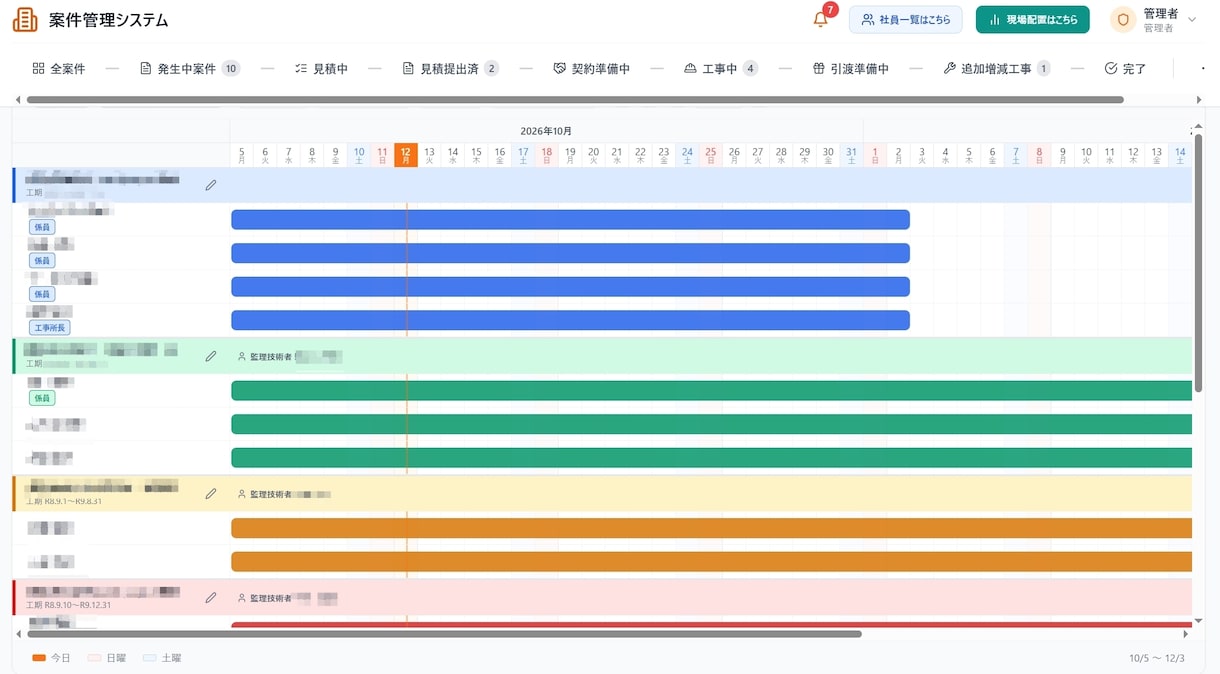Click the Gantt chart's bottom horizontal scrollbar
The height and width of the screenshot is (674, 1220).
click(x=444, y=634)
